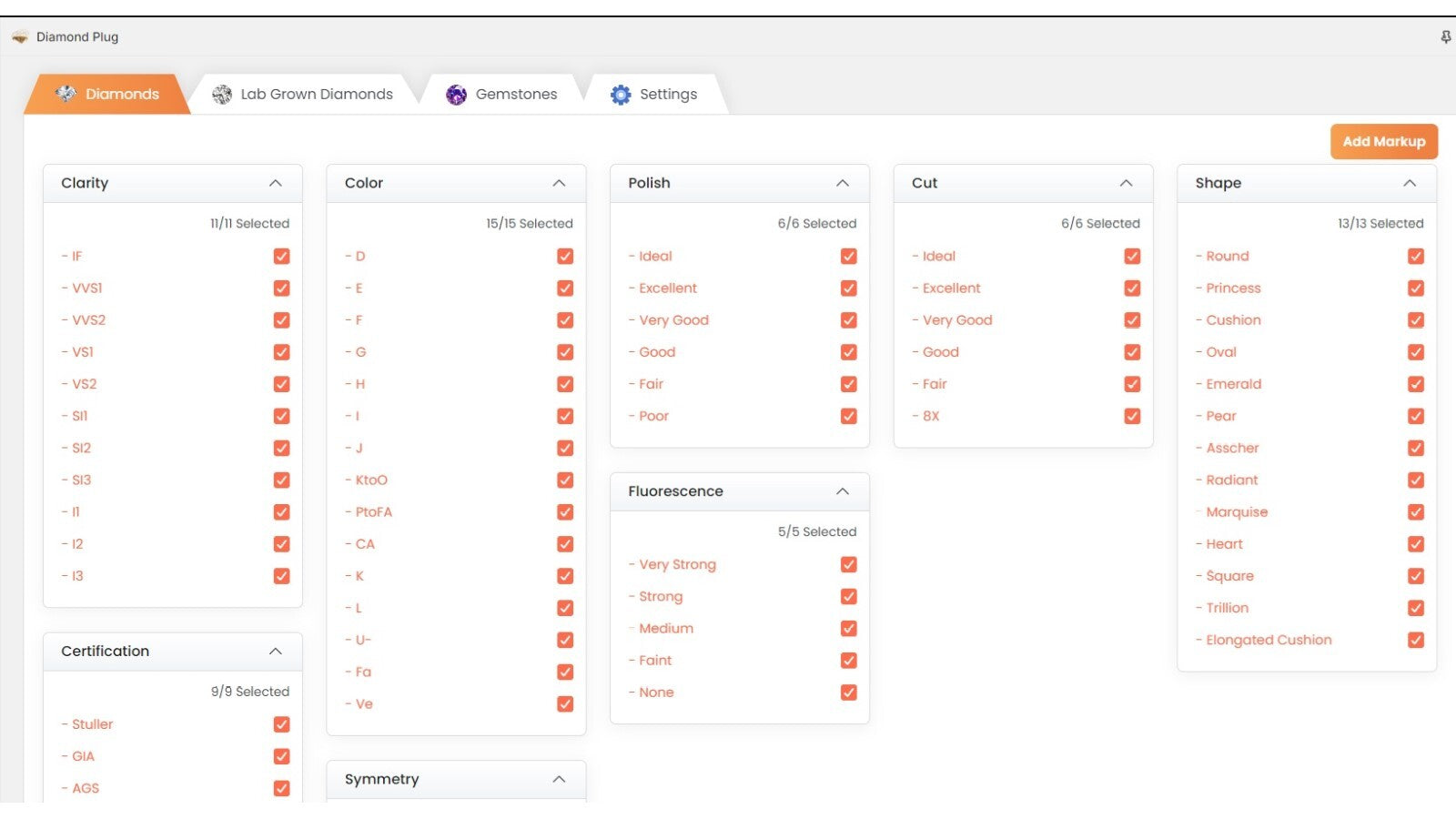Viewport: 1456px width, 819px height.
Task: Click the 'Asscher' shape label
Action: pyautogui.click(x=1232, y=449)
